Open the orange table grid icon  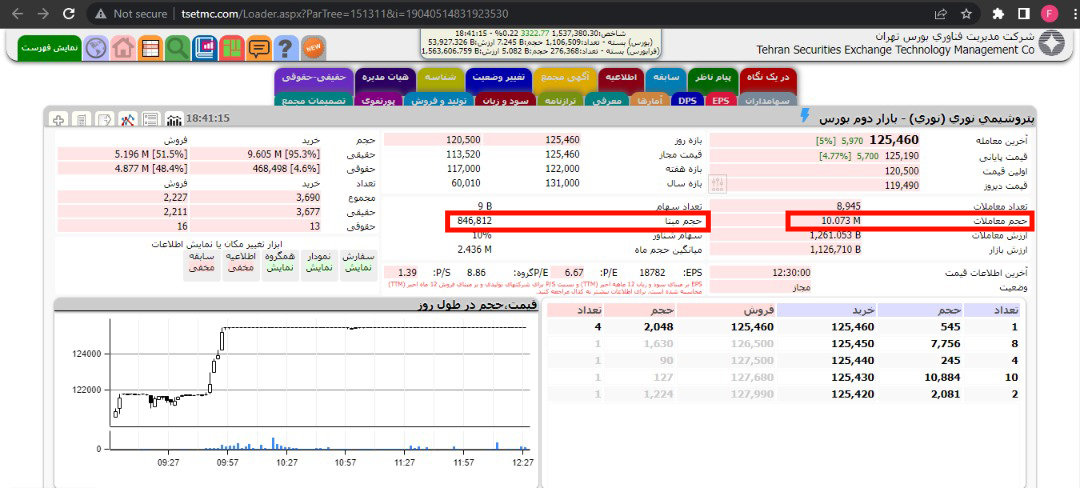(150, 47)
